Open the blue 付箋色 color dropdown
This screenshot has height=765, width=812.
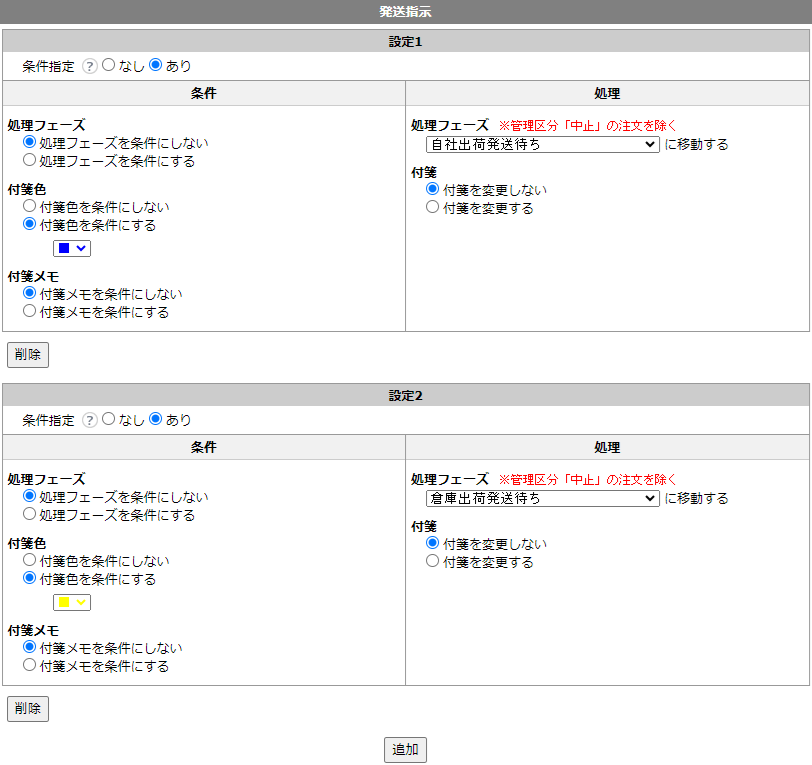(72, 249)
